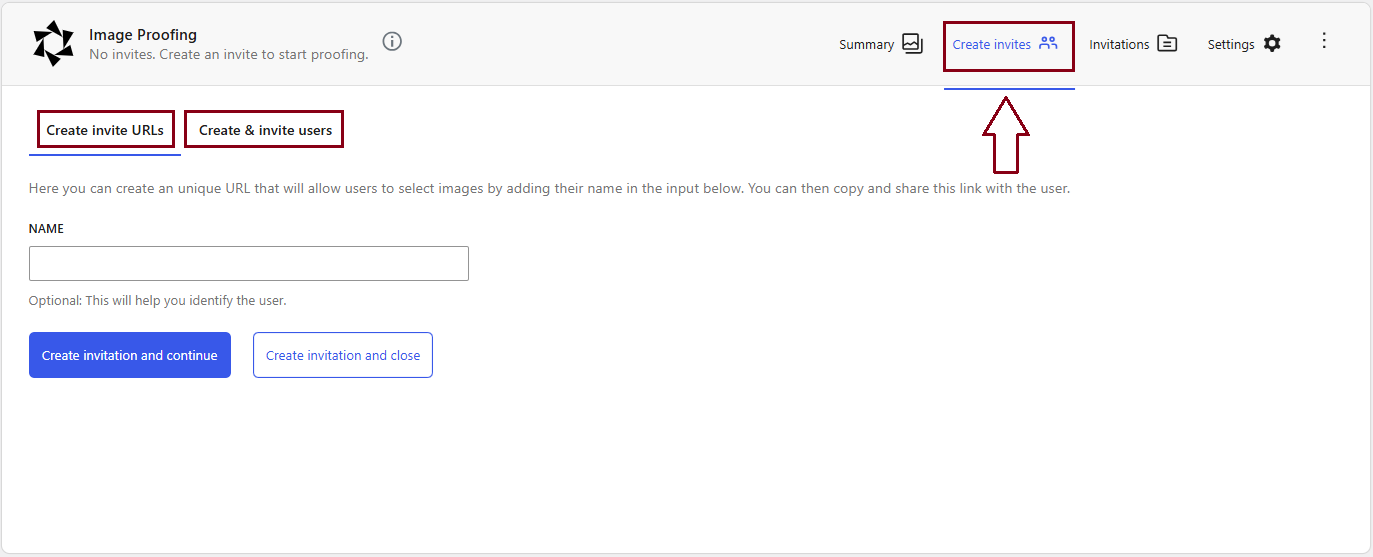Viewport: 1373px width, 557px height.
Task: Open the info circle icon beside the title
Action: (x=392, y=41)
